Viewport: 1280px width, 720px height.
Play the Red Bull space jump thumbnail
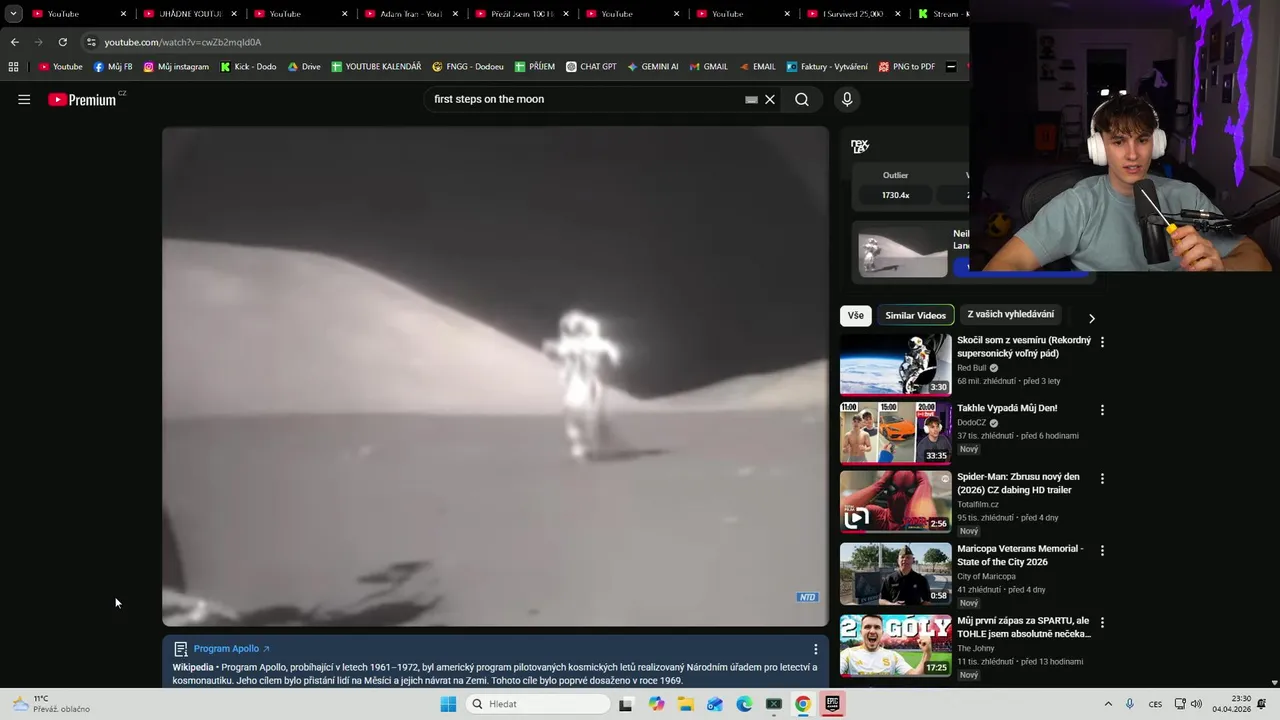[x=895, y=364]
